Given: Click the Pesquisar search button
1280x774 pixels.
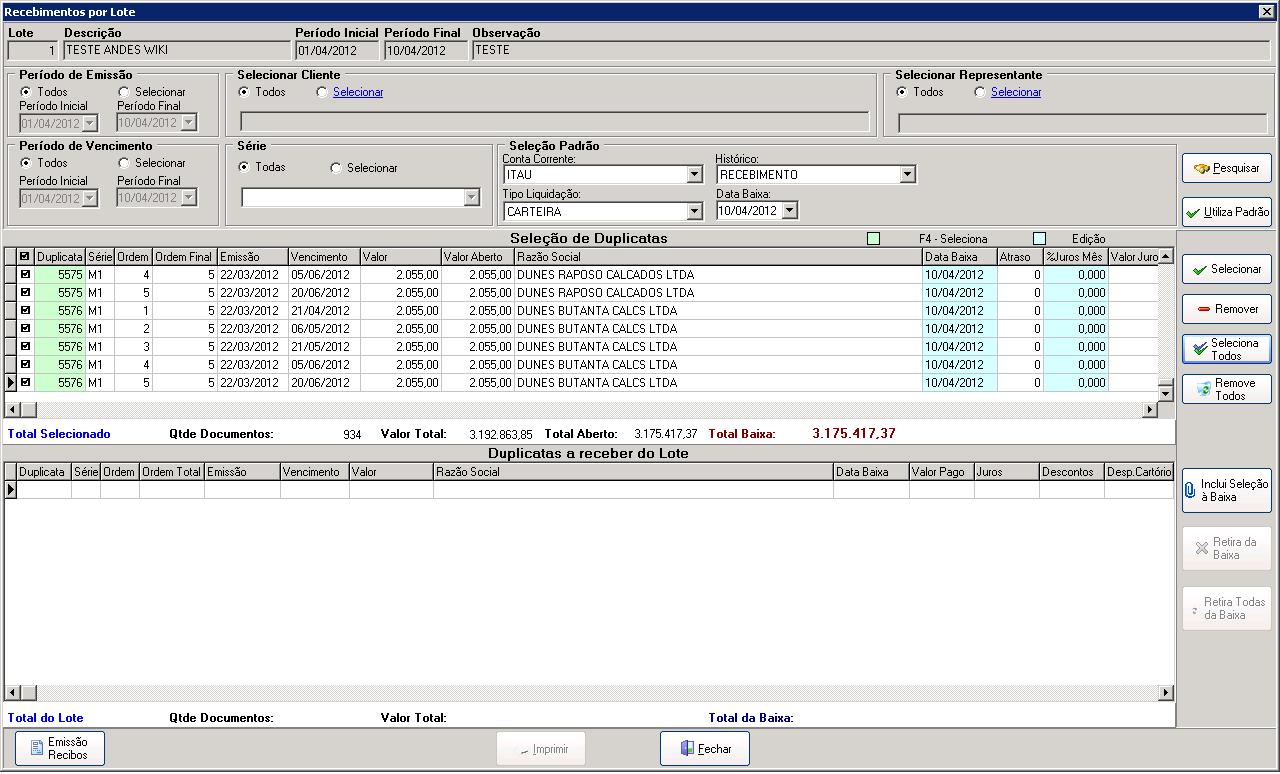Looking at the screenshot, I should [1226, 168].
